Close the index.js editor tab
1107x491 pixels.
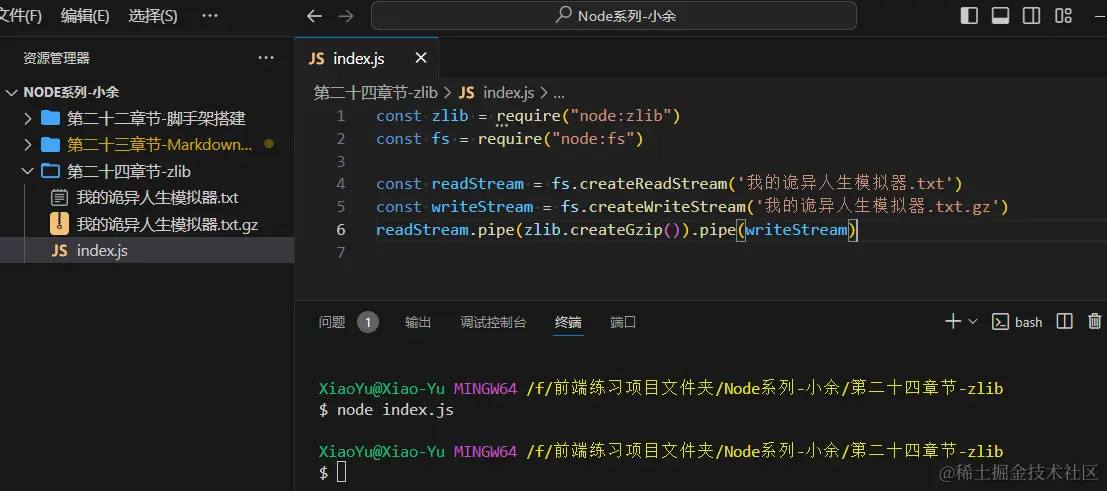[x=421, y=58]
